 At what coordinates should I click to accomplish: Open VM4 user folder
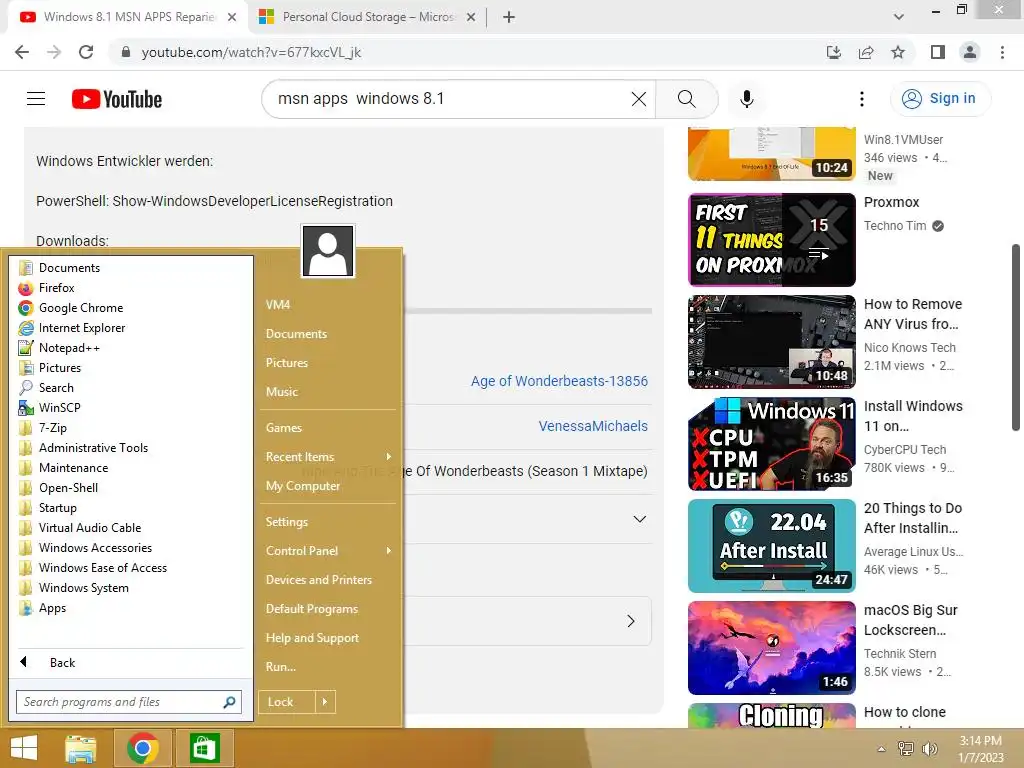(x=278, y=304)
